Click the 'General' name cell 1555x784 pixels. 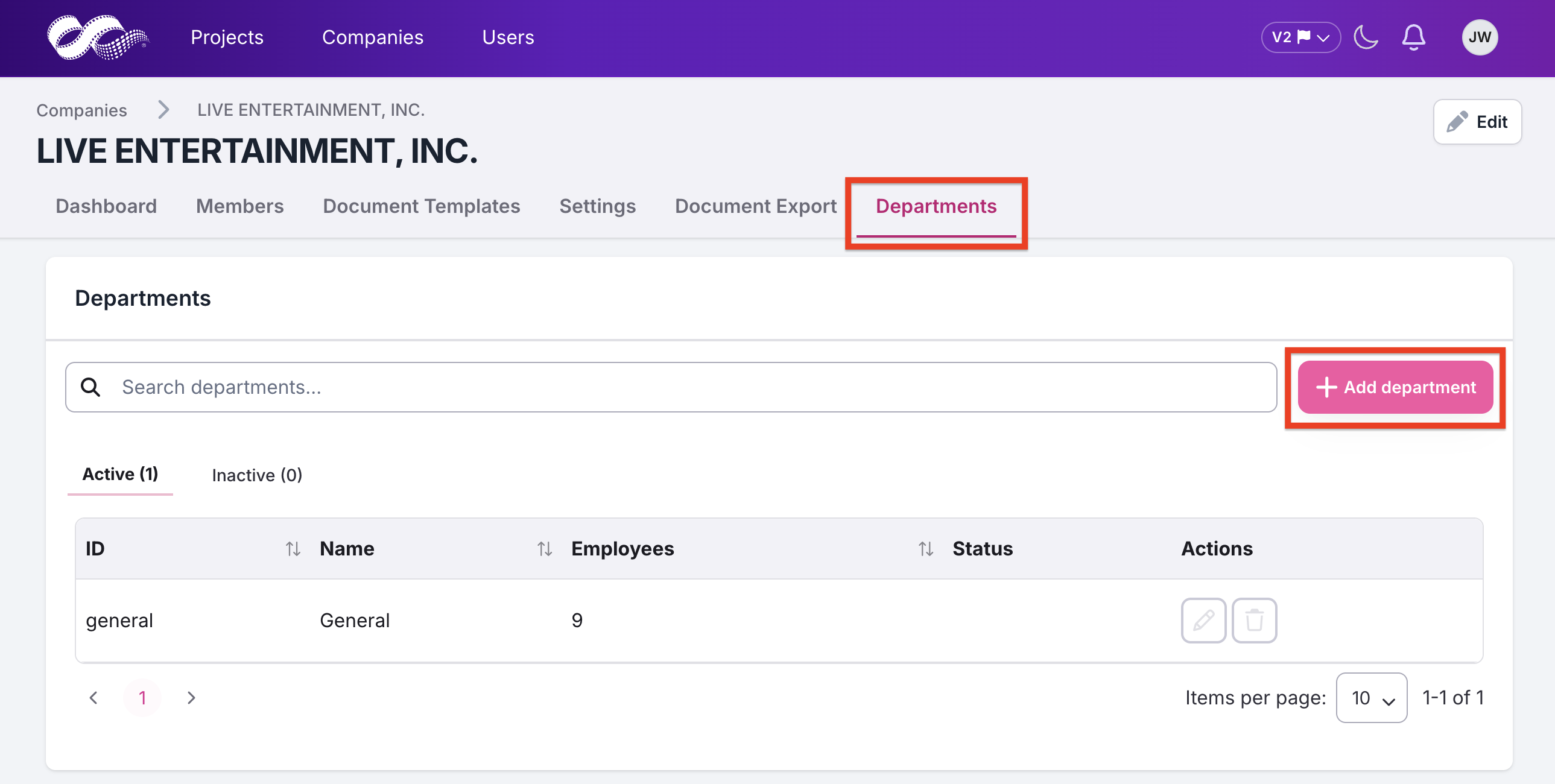point(355,621)
